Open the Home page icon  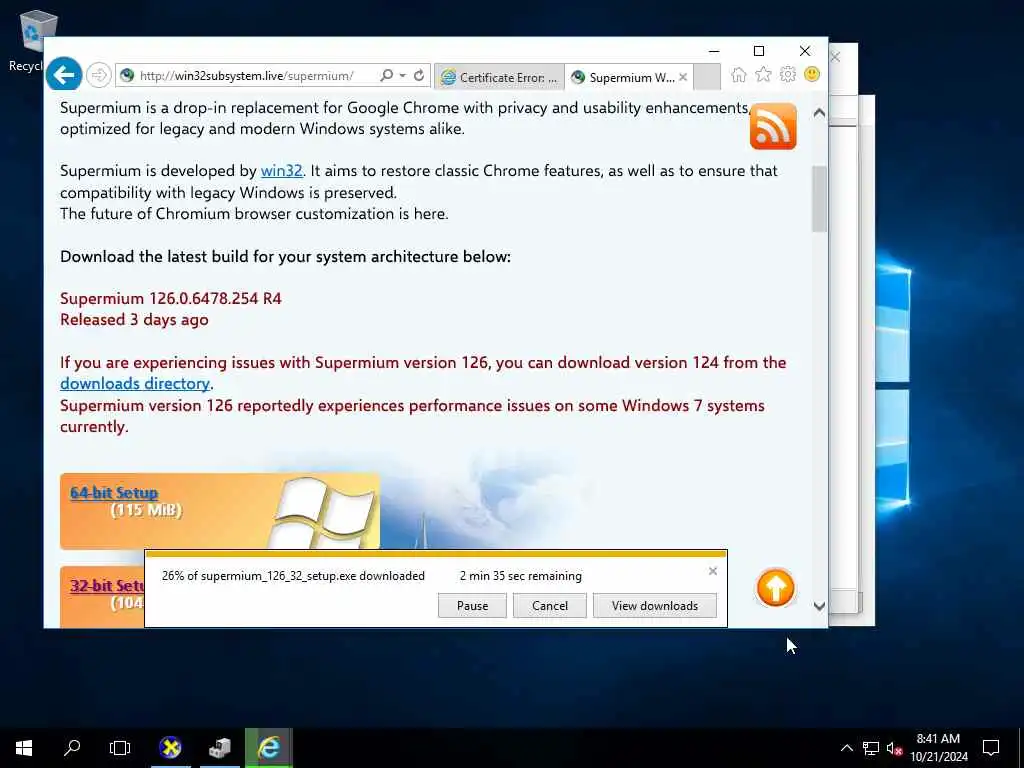tap(739, 74)
